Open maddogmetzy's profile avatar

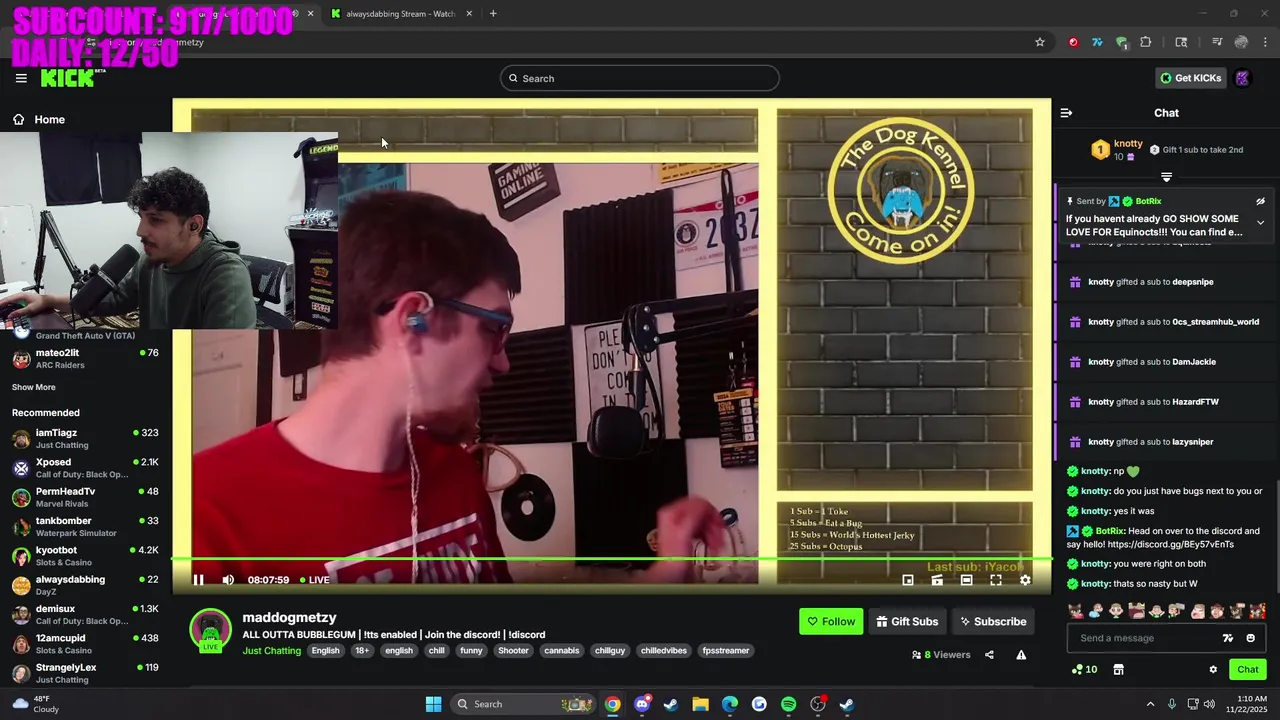pos(210,630)
